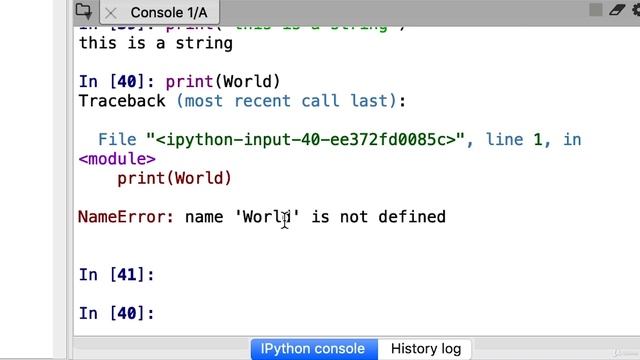This screenshot has height=360, width=640.
Task: Close the Console 1/A tab
Action: (x=111, y=13)
